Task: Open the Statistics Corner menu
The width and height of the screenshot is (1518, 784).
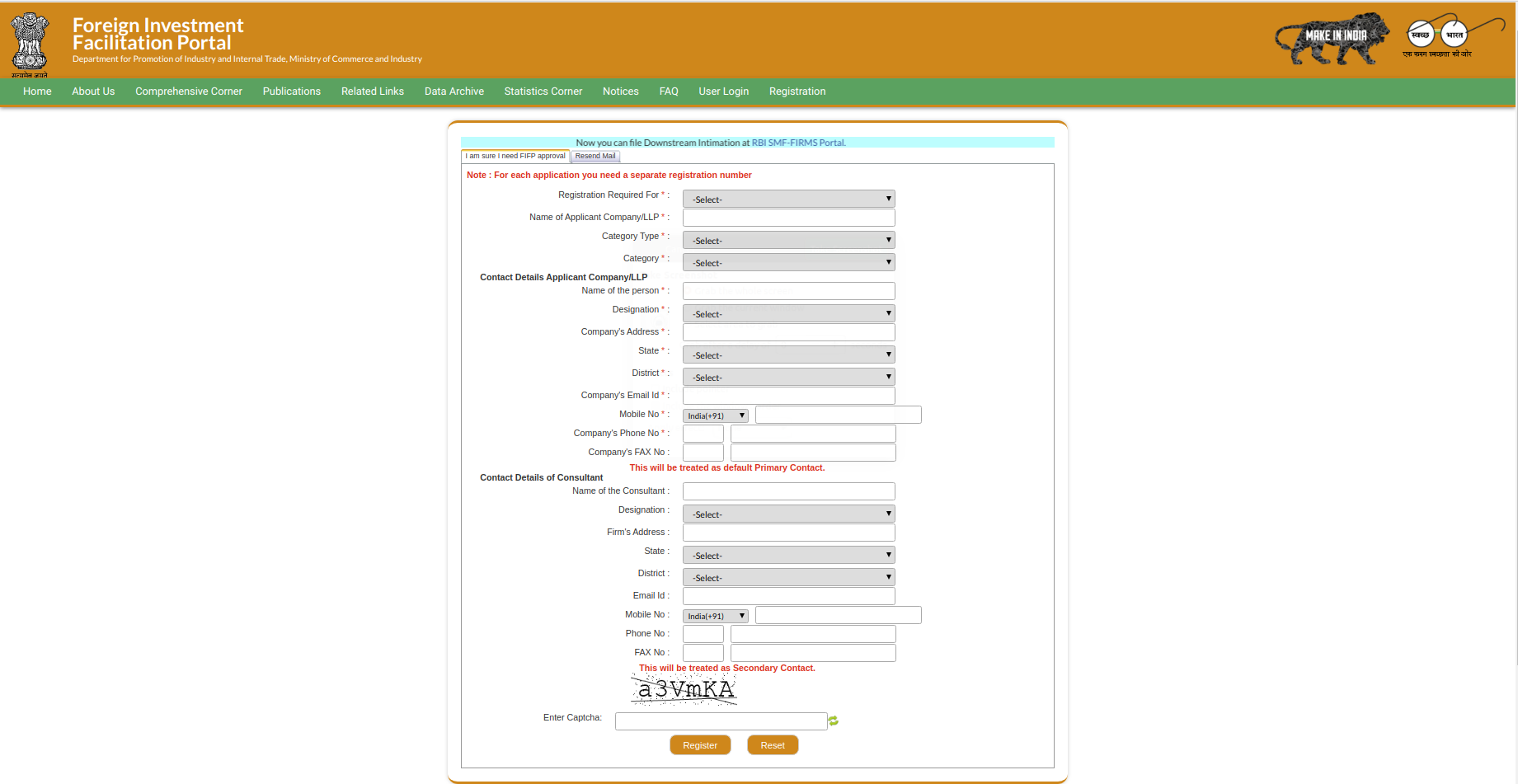Action: (x=543, y=92)
